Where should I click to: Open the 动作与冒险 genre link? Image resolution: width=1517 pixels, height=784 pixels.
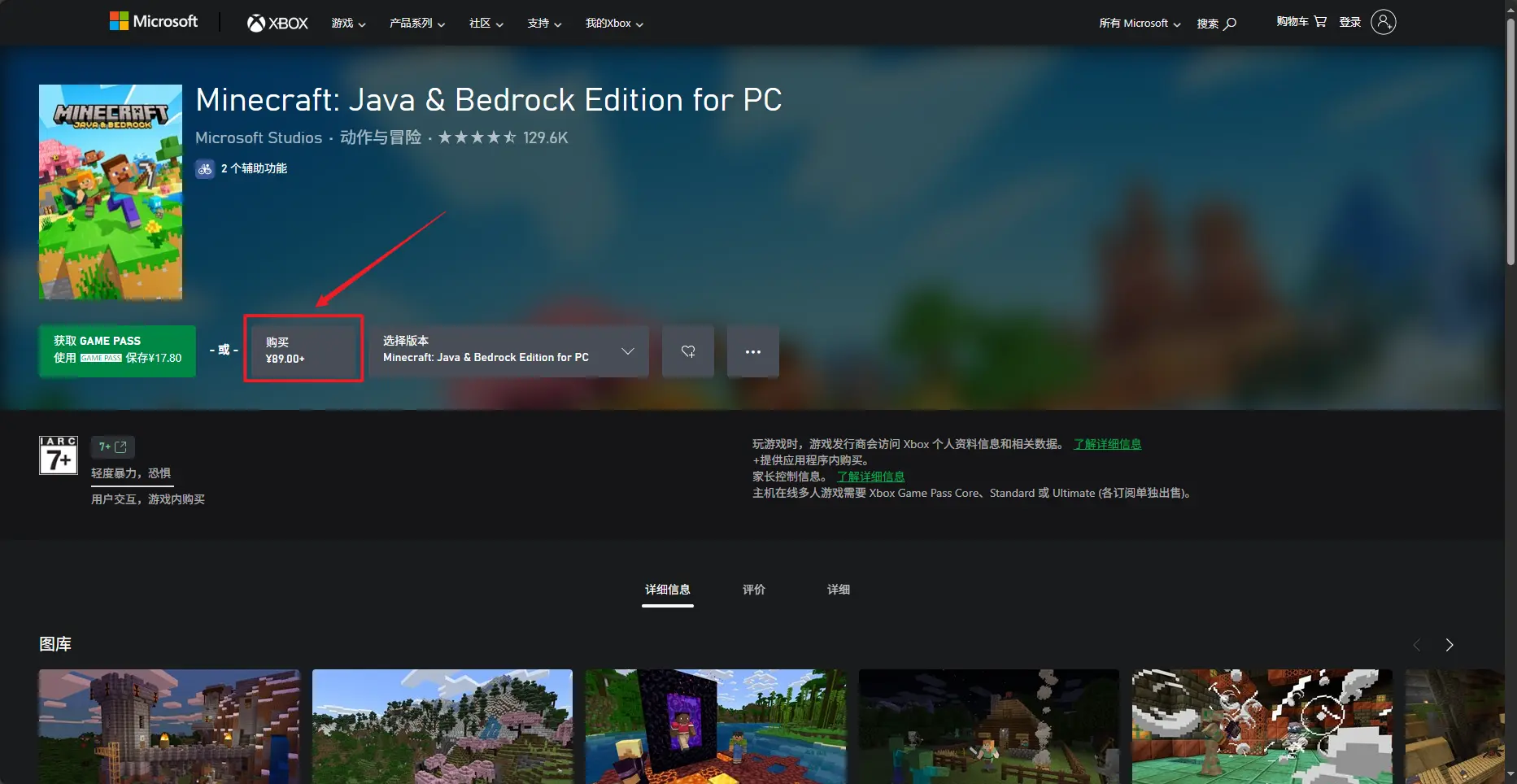[x=381, y=137]
